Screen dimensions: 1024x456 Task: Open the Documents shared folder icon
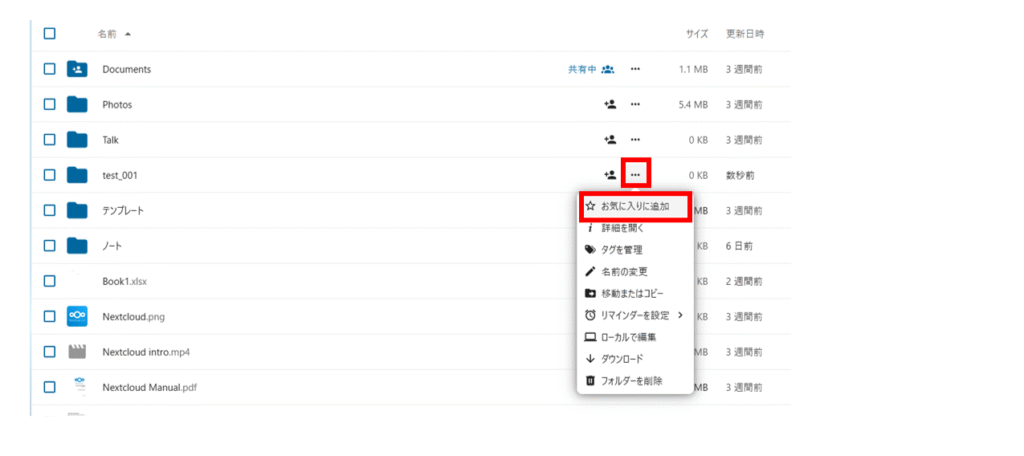[77, 69]
